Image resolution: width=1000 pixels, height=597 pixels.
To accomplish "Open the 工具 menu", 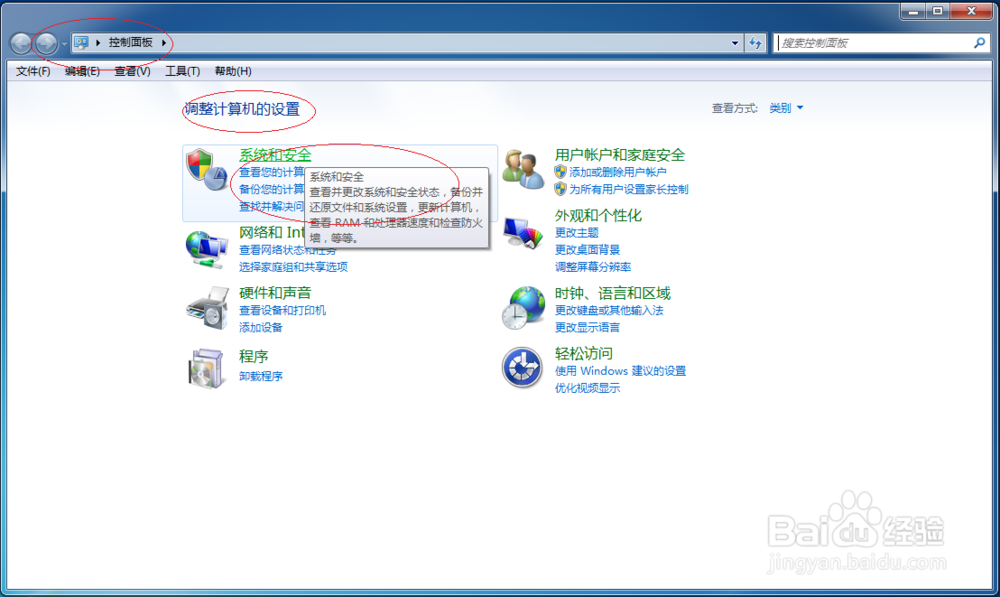I will click(x=182, y=71).
